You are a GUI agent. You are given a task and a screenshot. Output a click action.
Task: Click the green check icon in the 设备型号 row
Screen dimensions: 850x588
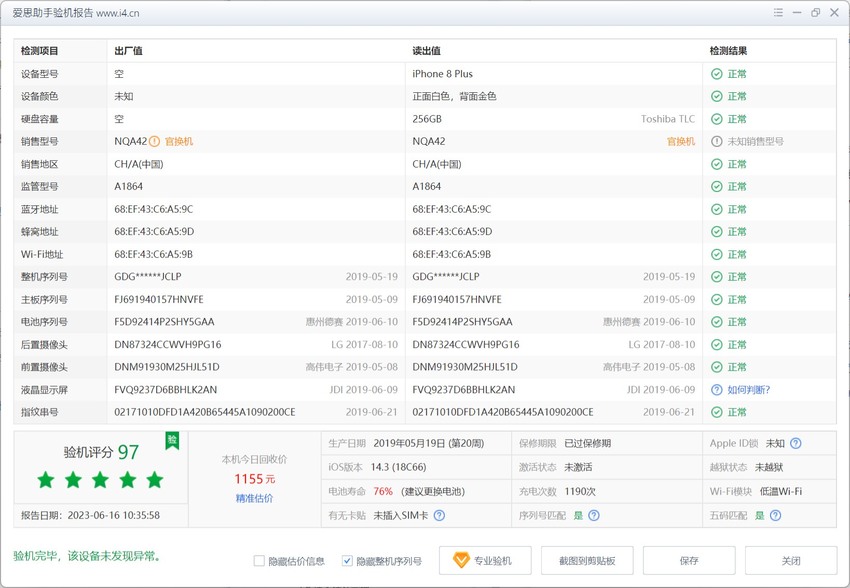point(717,74)
